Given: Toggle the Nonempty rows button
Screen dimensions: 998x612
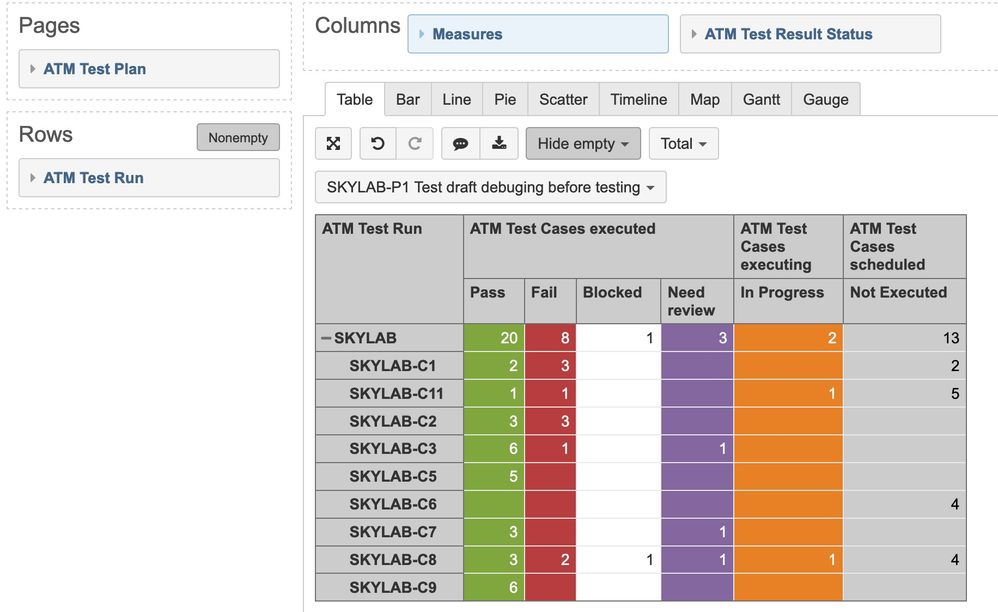Looking at the screenshot, I should tap(238, 137).
